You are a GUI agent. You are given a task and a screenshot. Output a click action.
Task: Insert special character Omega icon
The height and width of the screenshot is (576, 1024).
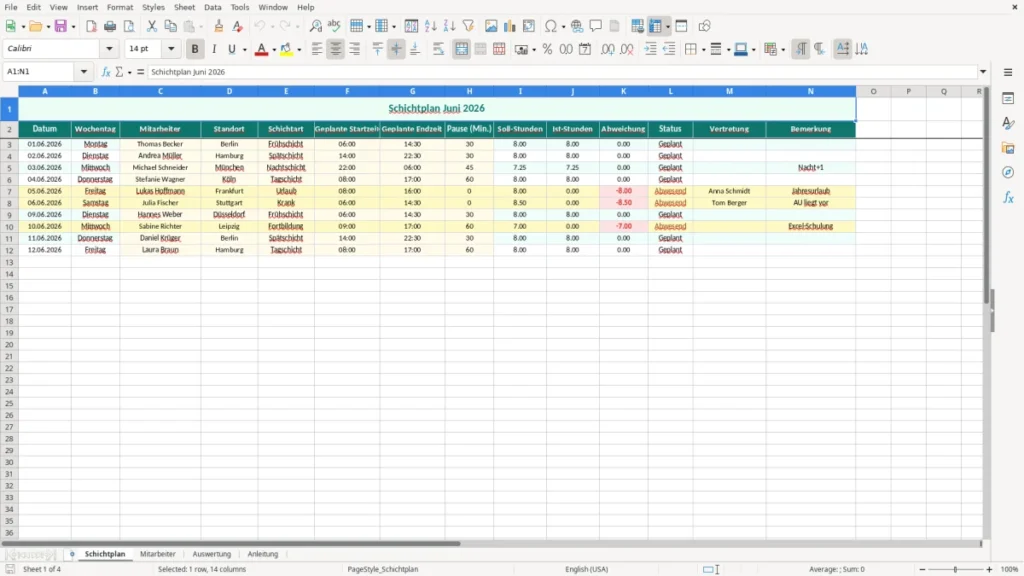click(x=551, y=26)
